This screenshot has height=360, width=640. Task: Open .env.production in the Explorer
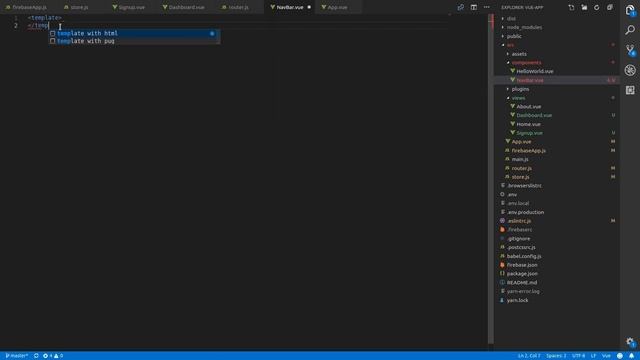point(526,212)
